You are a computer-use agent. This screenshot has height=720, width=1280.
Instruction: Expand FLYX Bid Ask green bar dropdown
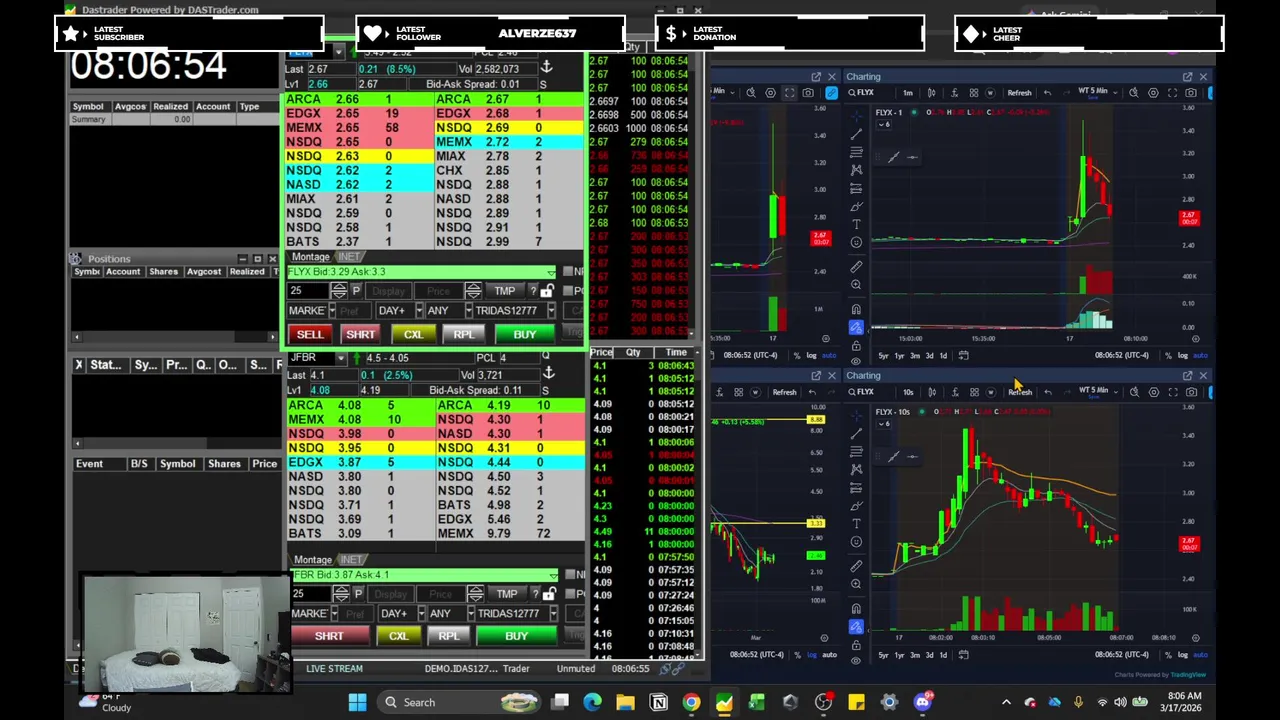550,272
